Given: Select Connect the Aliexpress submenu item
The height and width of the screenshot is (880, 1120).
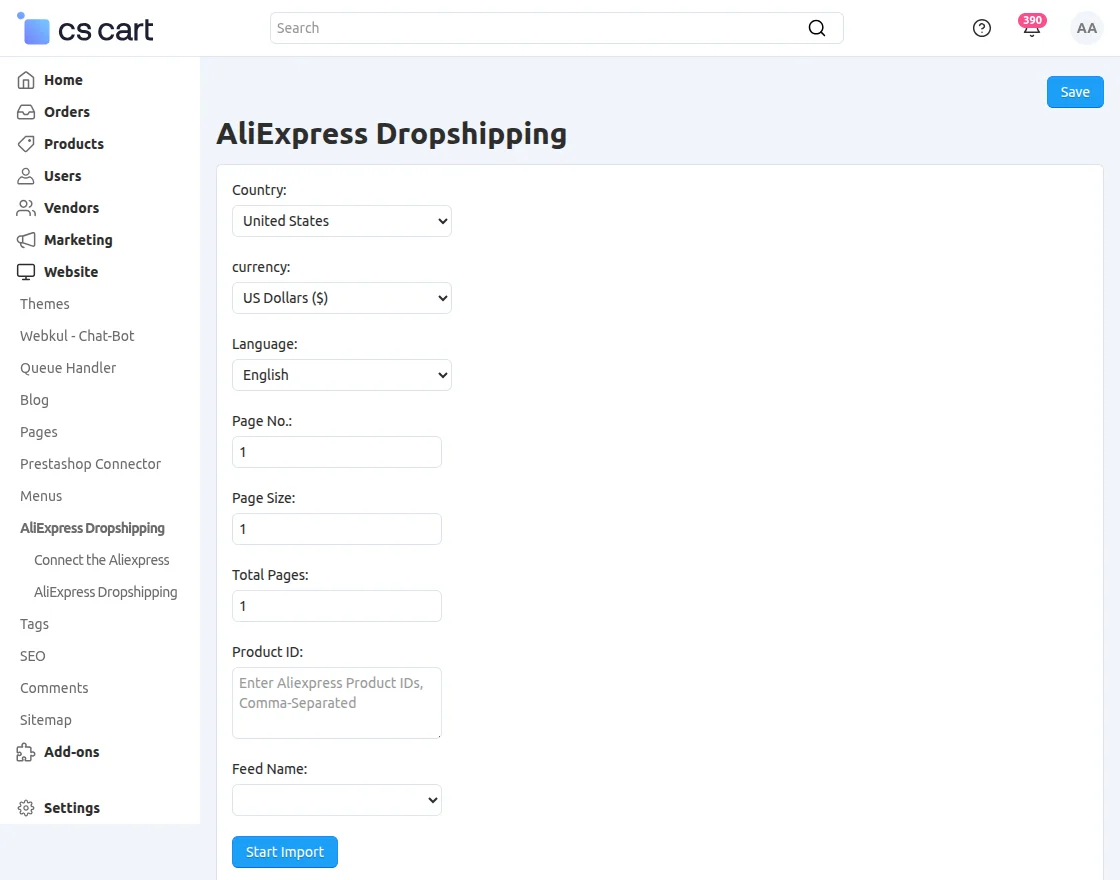Looking at the screenshot, I should click(101, 560).
